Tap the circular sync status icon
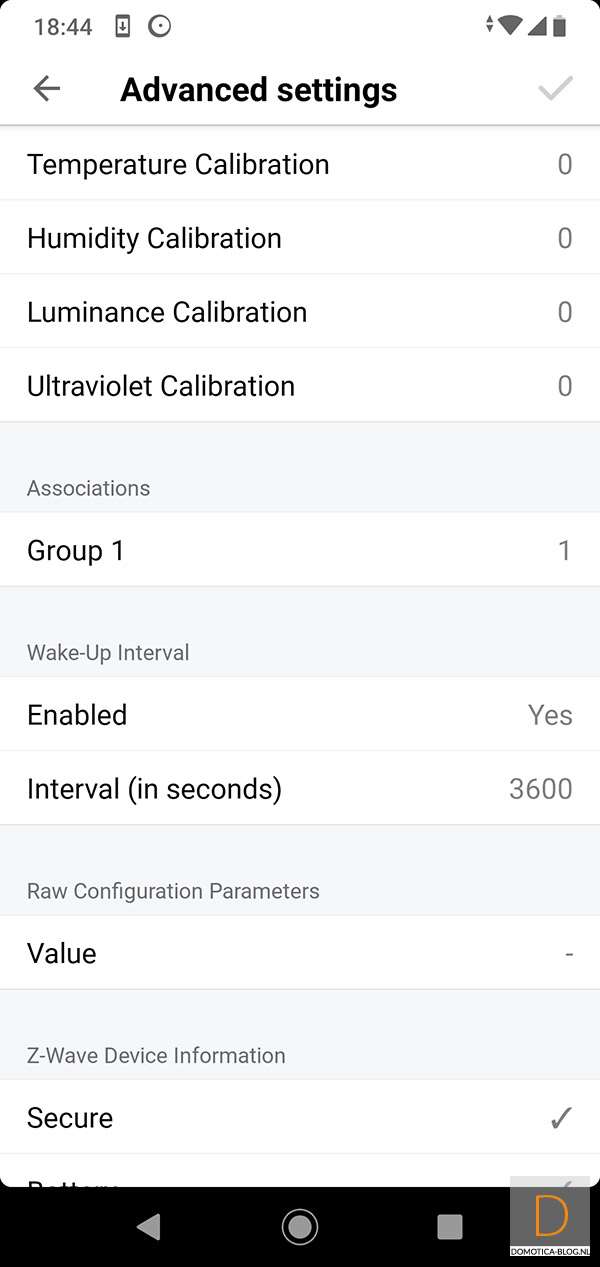 159,27
